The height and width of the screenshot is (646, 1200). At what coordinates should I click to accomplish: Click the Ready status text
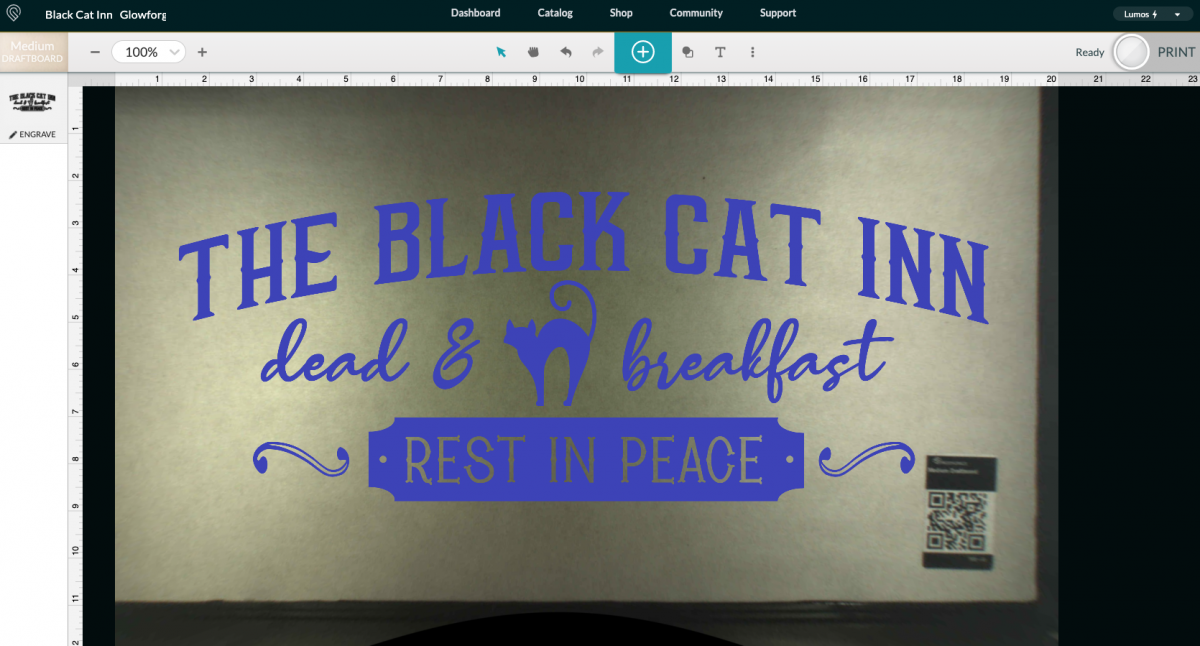click(x=1090, y=52)
